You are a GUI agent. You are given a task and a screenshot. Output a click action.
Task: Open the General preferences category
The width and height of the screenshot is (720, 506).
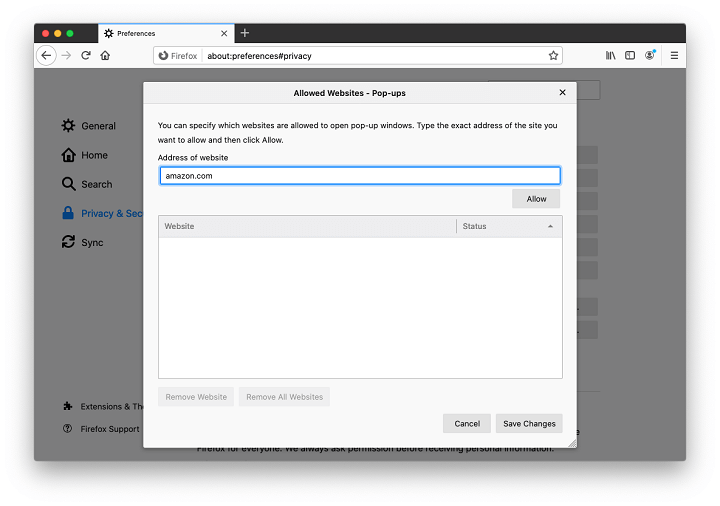[x=89, y=126]
